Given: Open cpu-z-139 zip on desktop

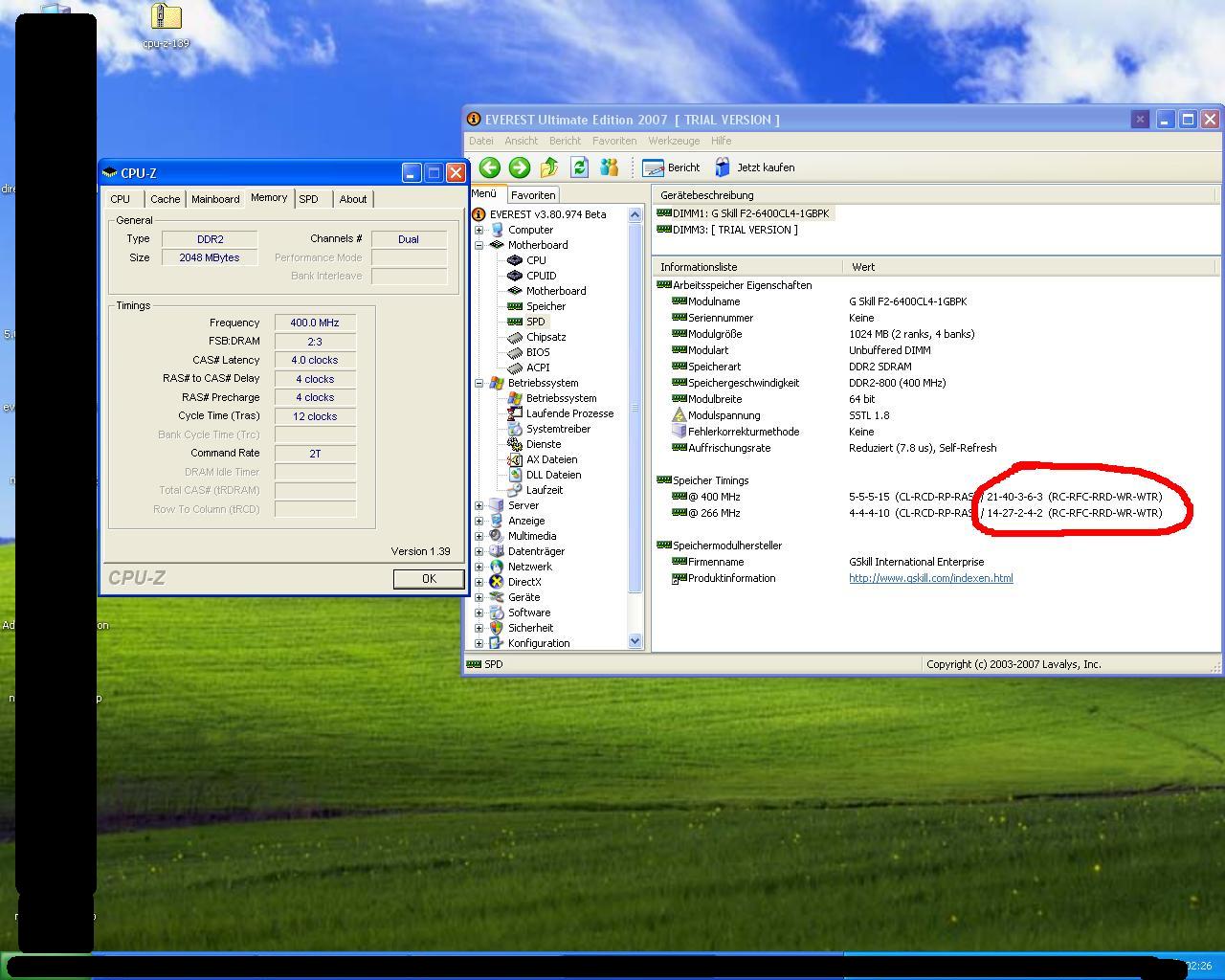Looking at the screenshot, I should (x=167, y=25).
